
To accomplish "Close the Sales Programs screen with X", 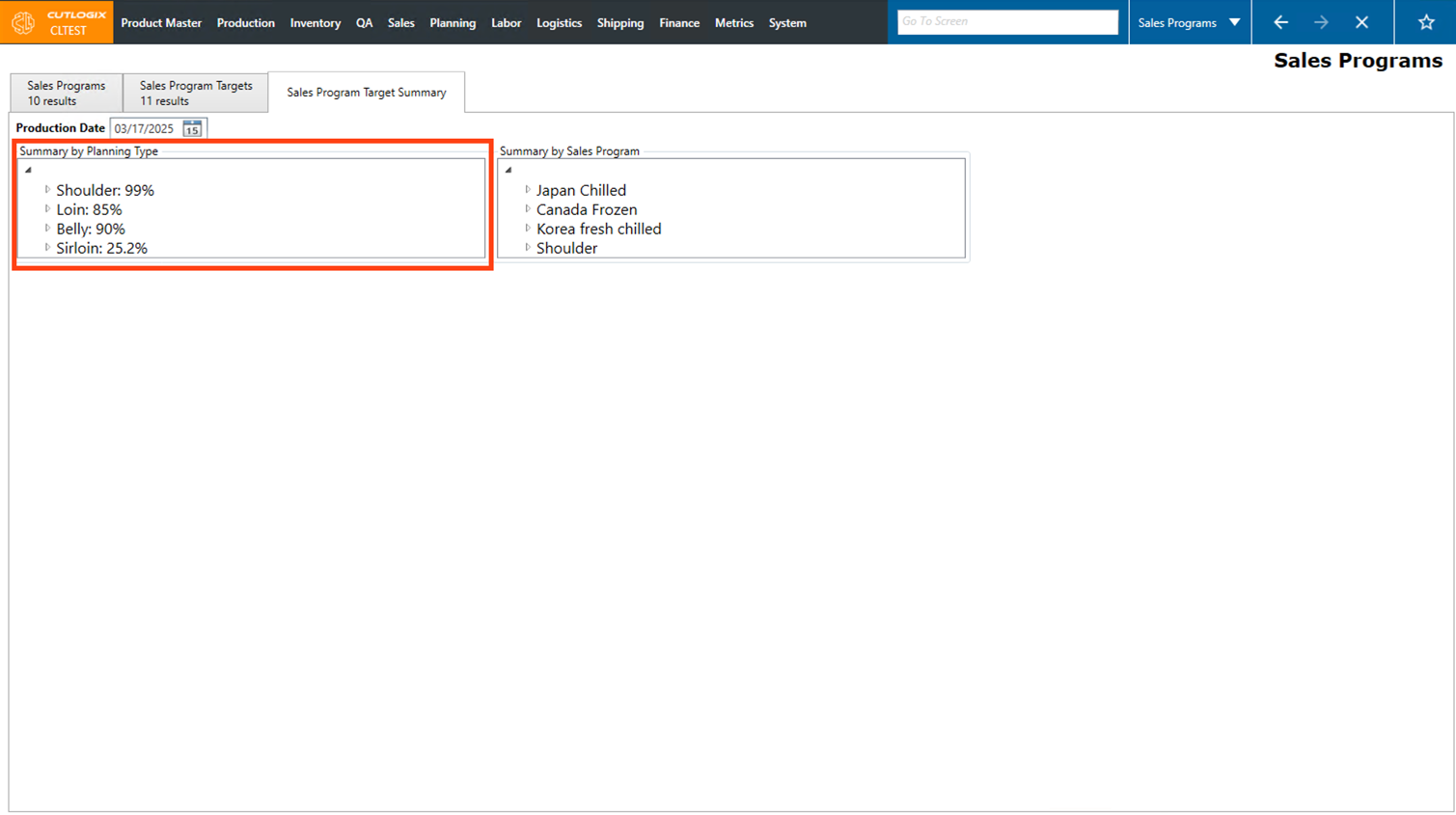I will 1361,22.
